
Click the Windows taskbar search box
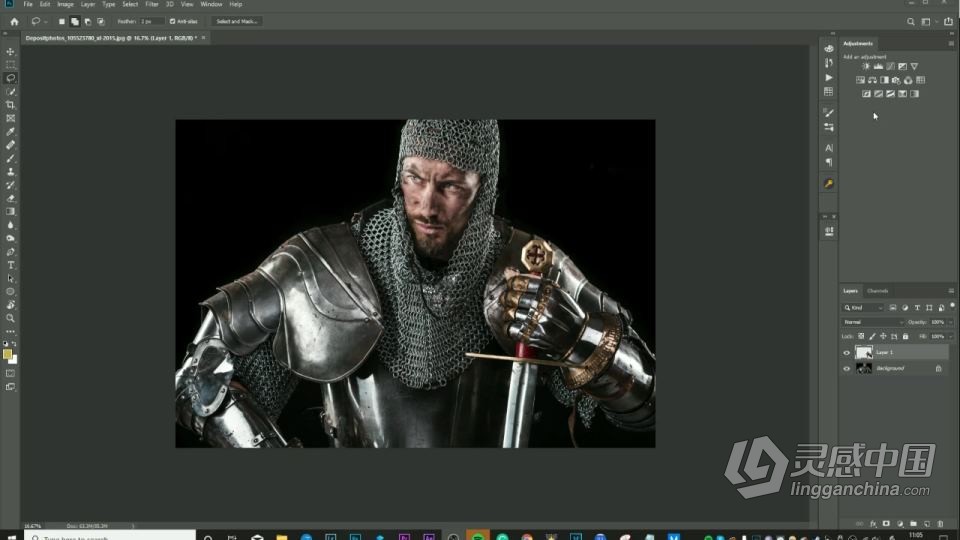(x=110, y=536)
